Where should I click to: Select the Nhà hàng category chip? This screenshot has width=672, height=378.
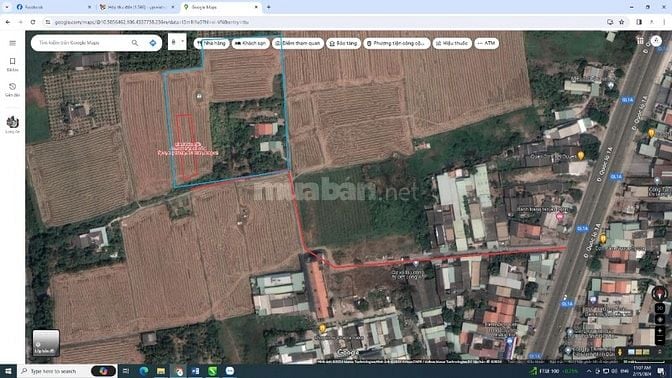(211, 43)
